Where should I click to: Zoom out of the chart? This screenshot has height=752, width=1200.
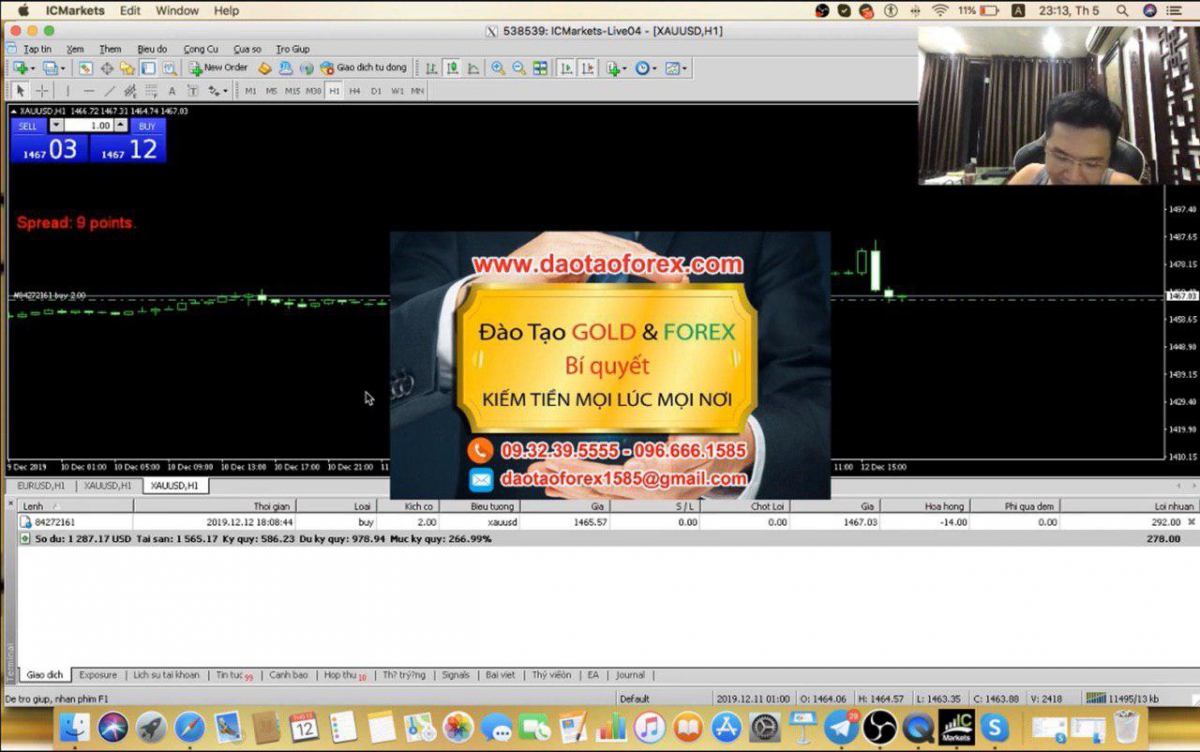tap(519, 68)
